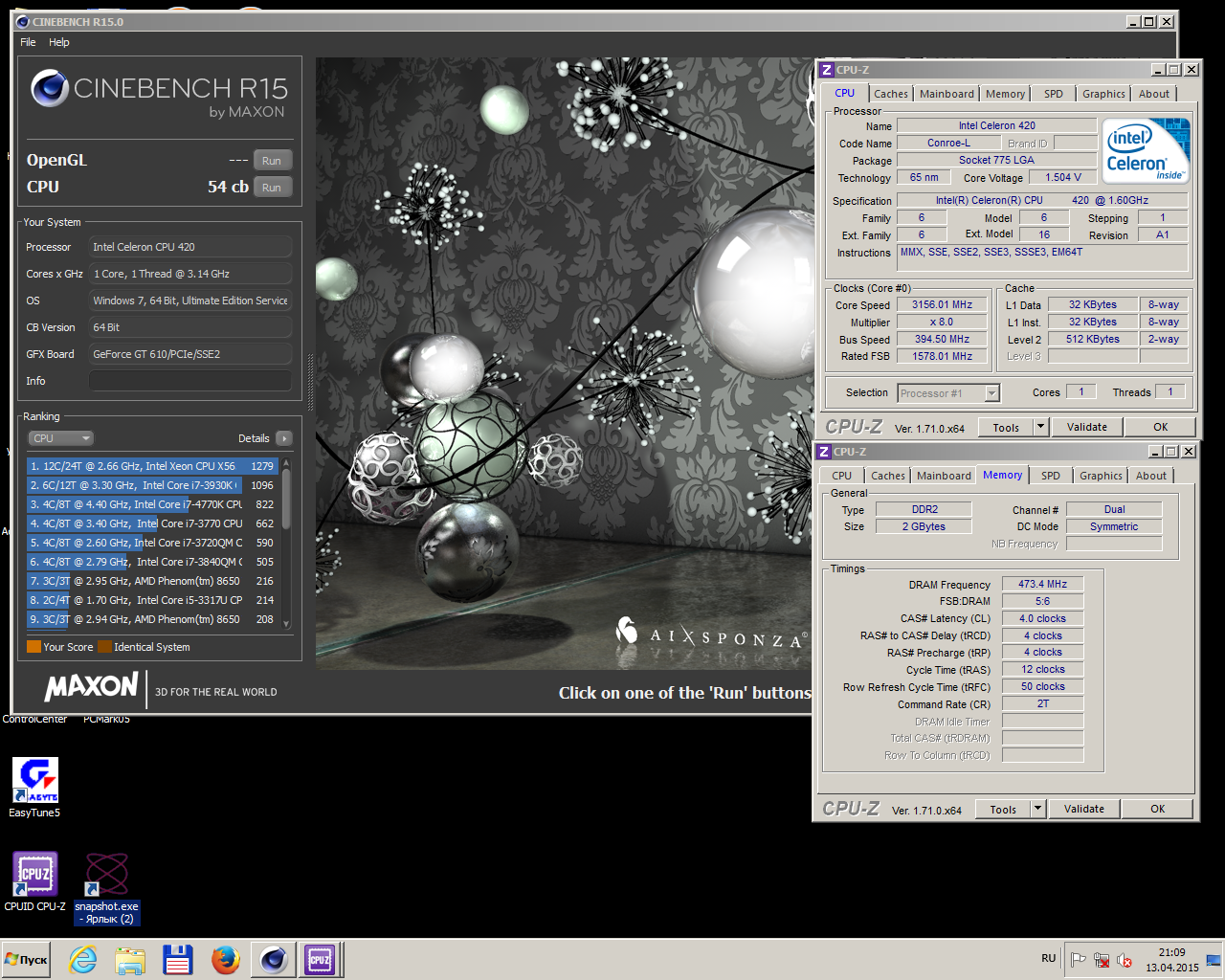1225x980 pixels.
Task: Open Caches tab in lower CPU-Z
Action: pos(888,476)
